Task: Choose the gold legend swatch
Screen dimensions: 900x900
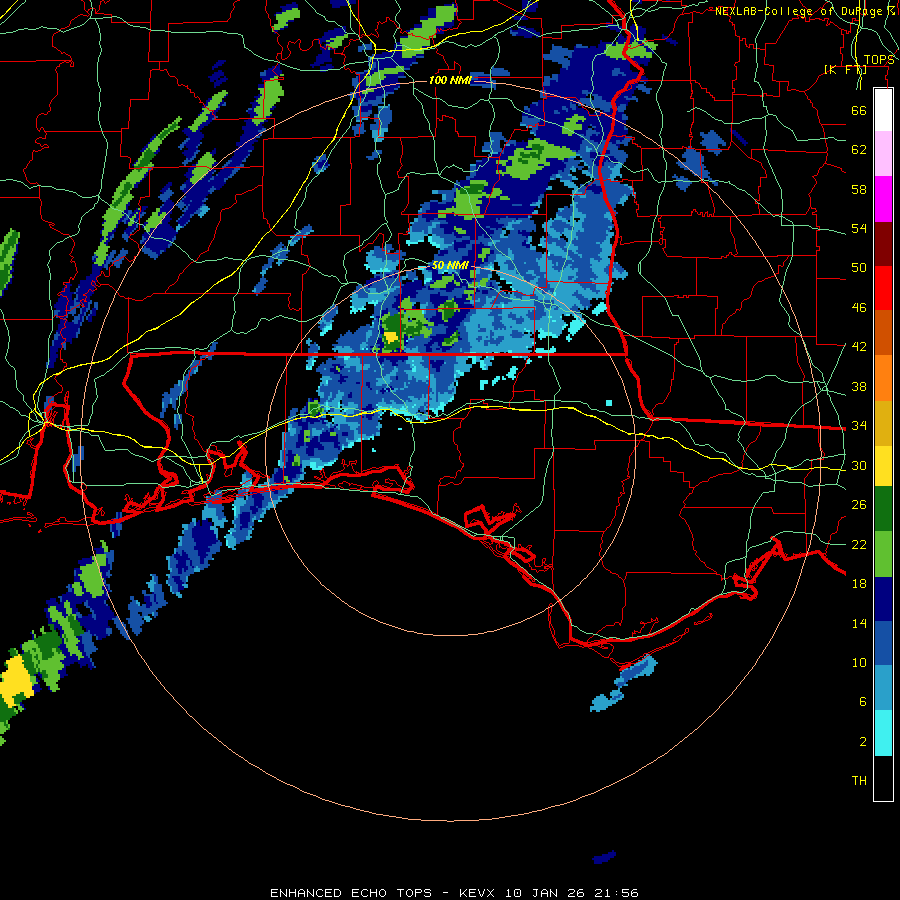Action: pyautogui.click(x=883, y=423)
